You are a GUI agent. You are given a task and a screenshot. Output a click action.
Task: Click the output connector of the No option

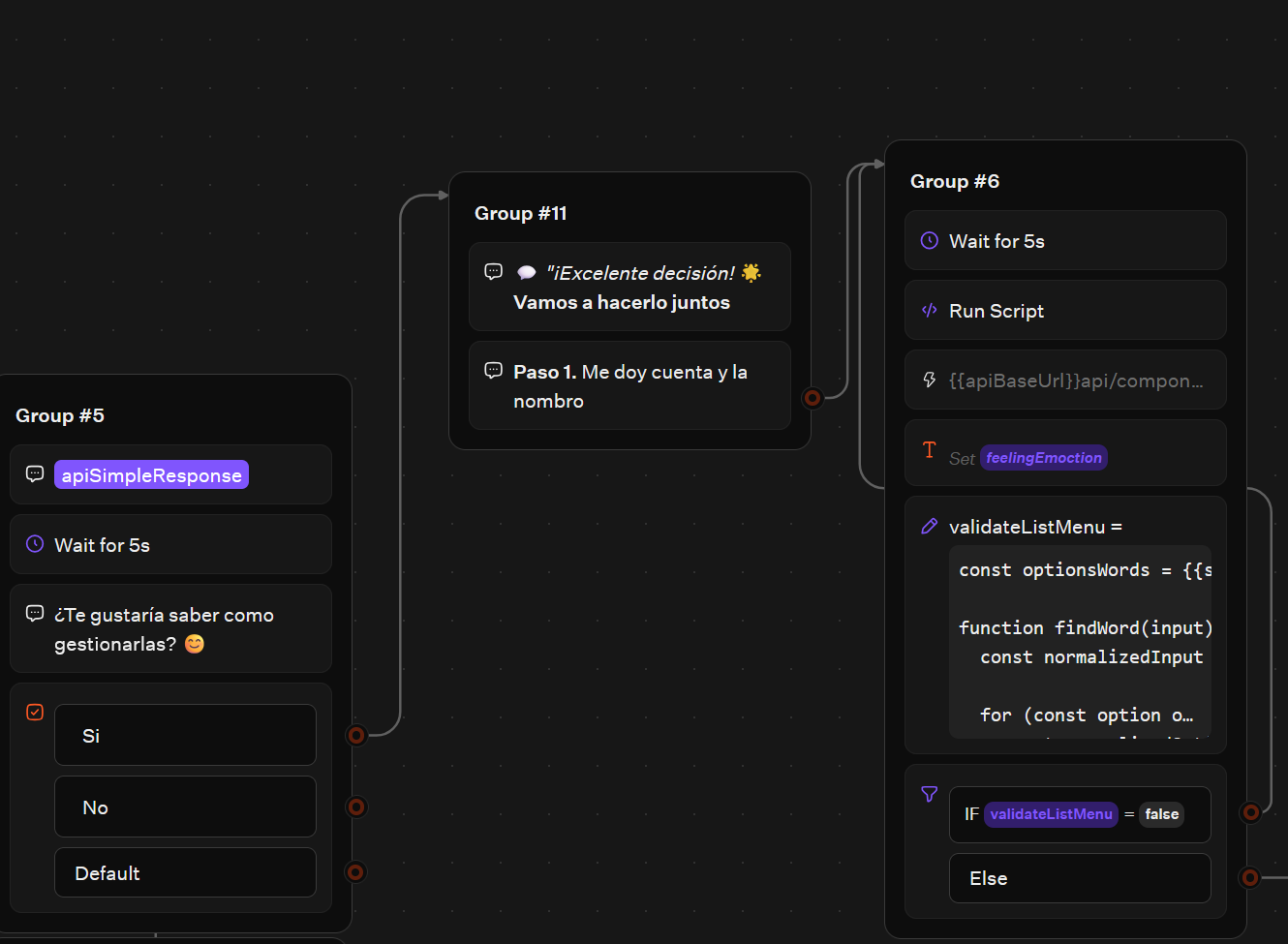click(356, 807)
